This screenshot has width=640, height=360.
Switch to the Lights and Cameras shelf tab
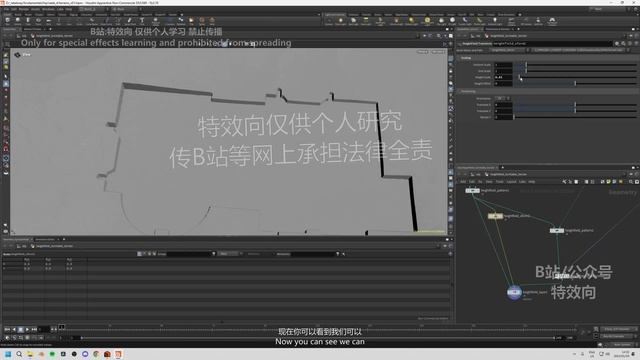pos(335,14)
